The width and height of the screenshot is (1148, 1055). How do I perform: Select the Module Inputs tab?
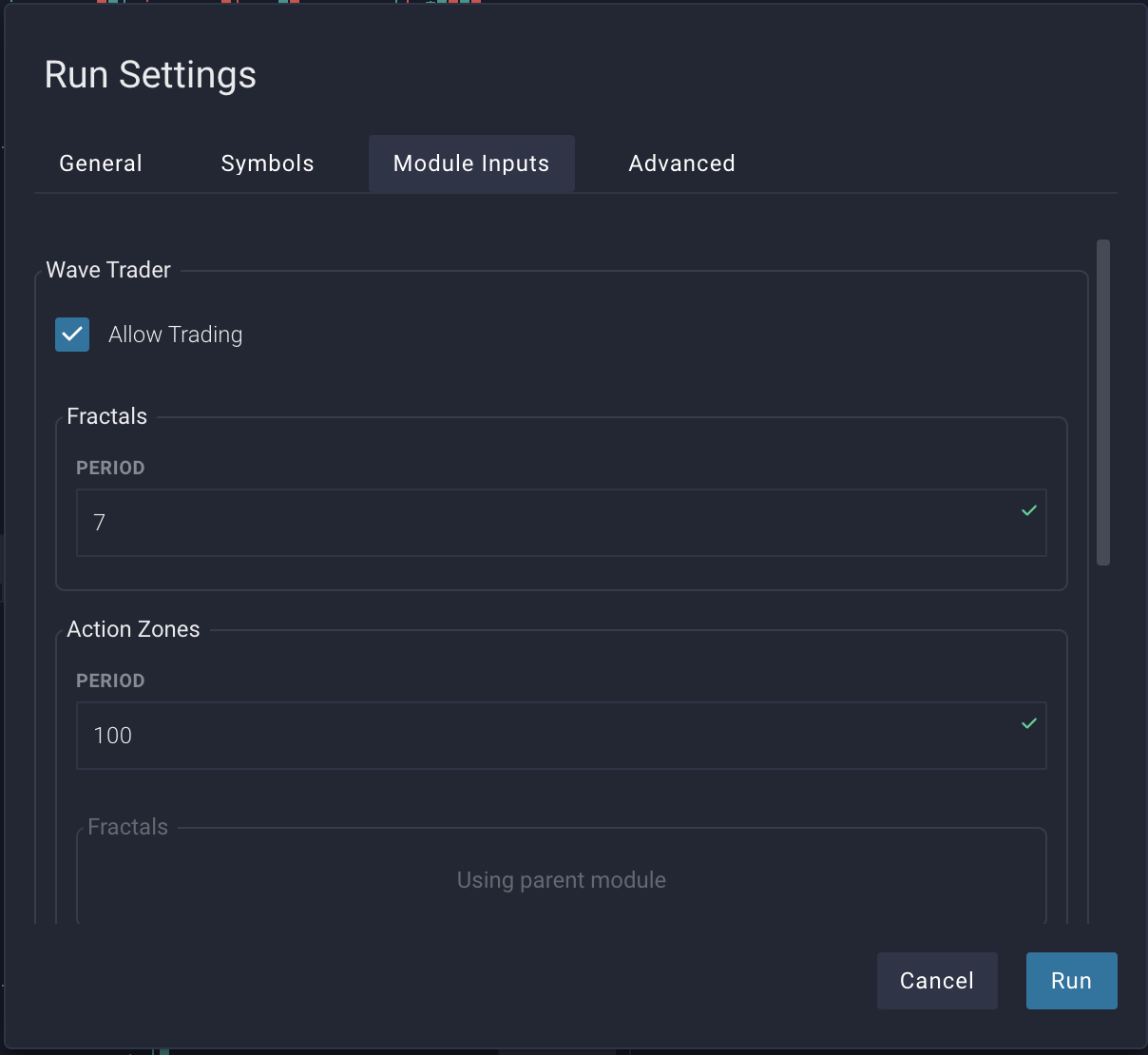(471, 163)
